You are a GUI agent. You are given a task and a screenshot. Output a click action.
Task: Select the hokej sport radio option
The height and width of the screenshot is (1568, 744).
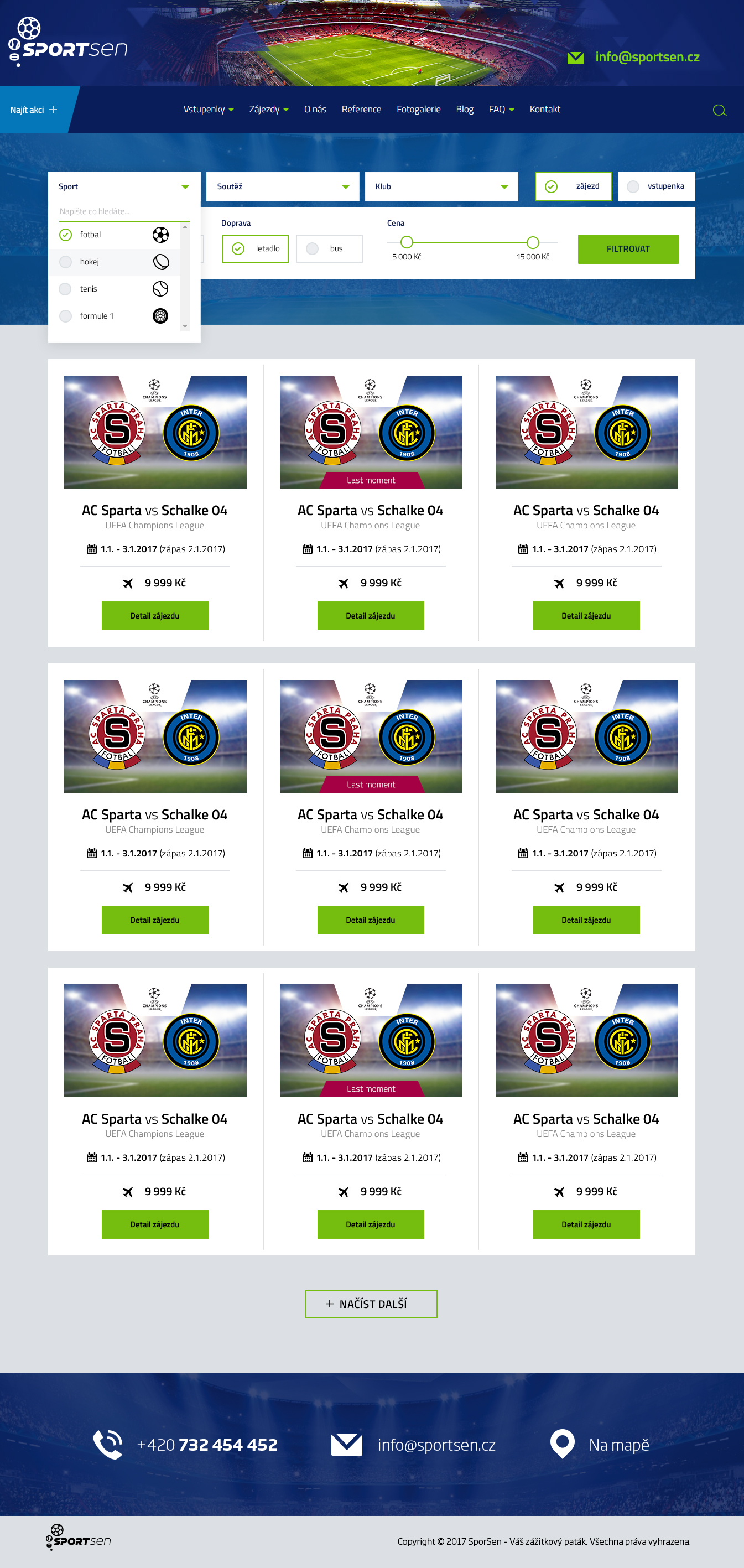(x=66, y=262)
